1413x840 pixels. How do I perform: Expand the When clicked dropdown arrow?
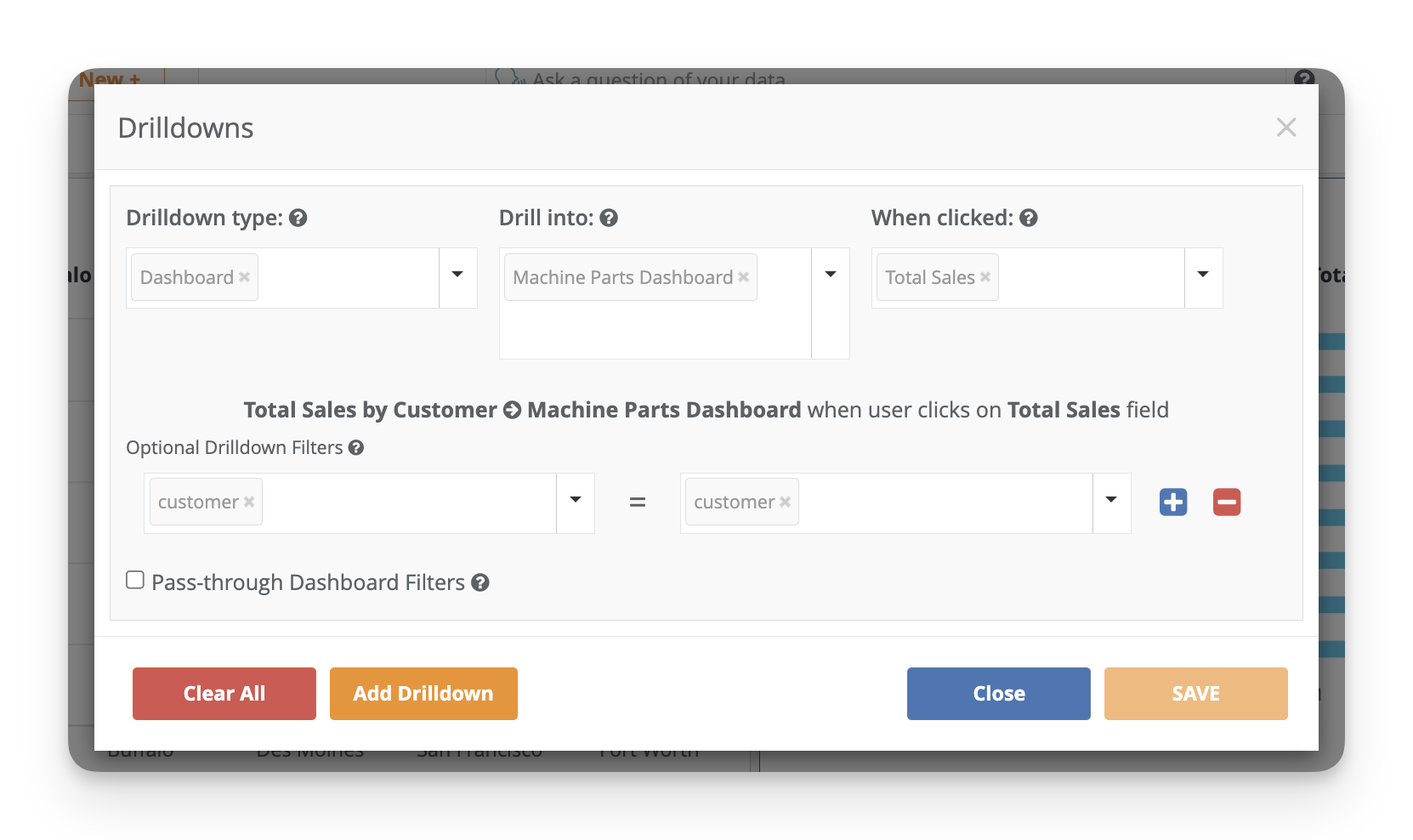click(x=1203, y=275)
